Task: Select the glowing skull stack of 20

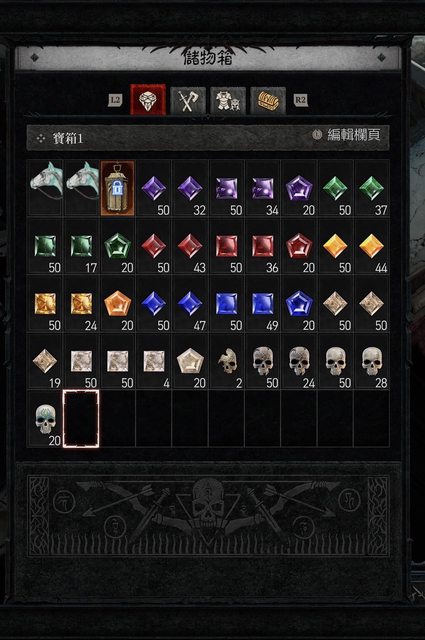Action: 45,419
